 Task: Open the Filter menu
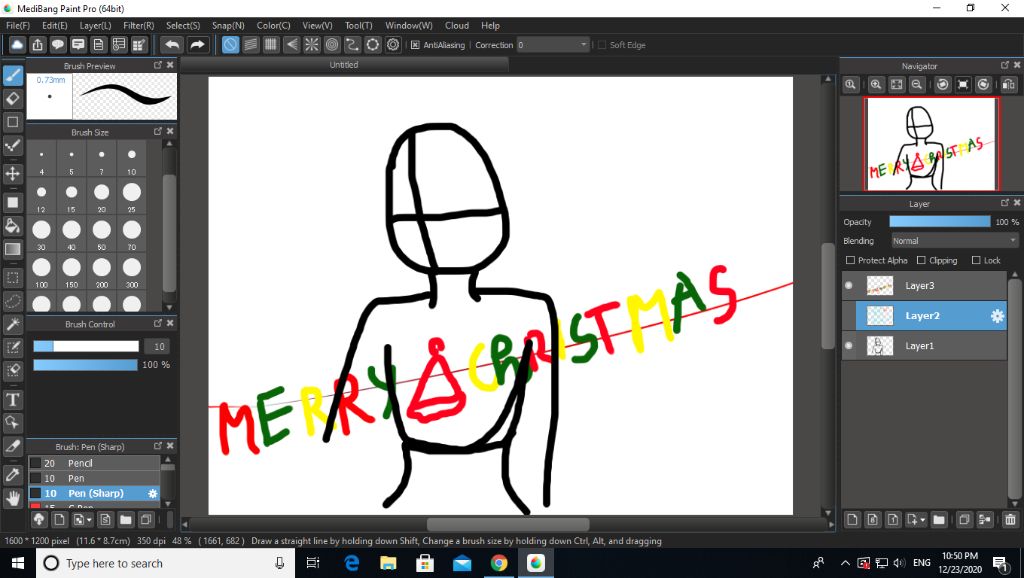tap(138, 25)
